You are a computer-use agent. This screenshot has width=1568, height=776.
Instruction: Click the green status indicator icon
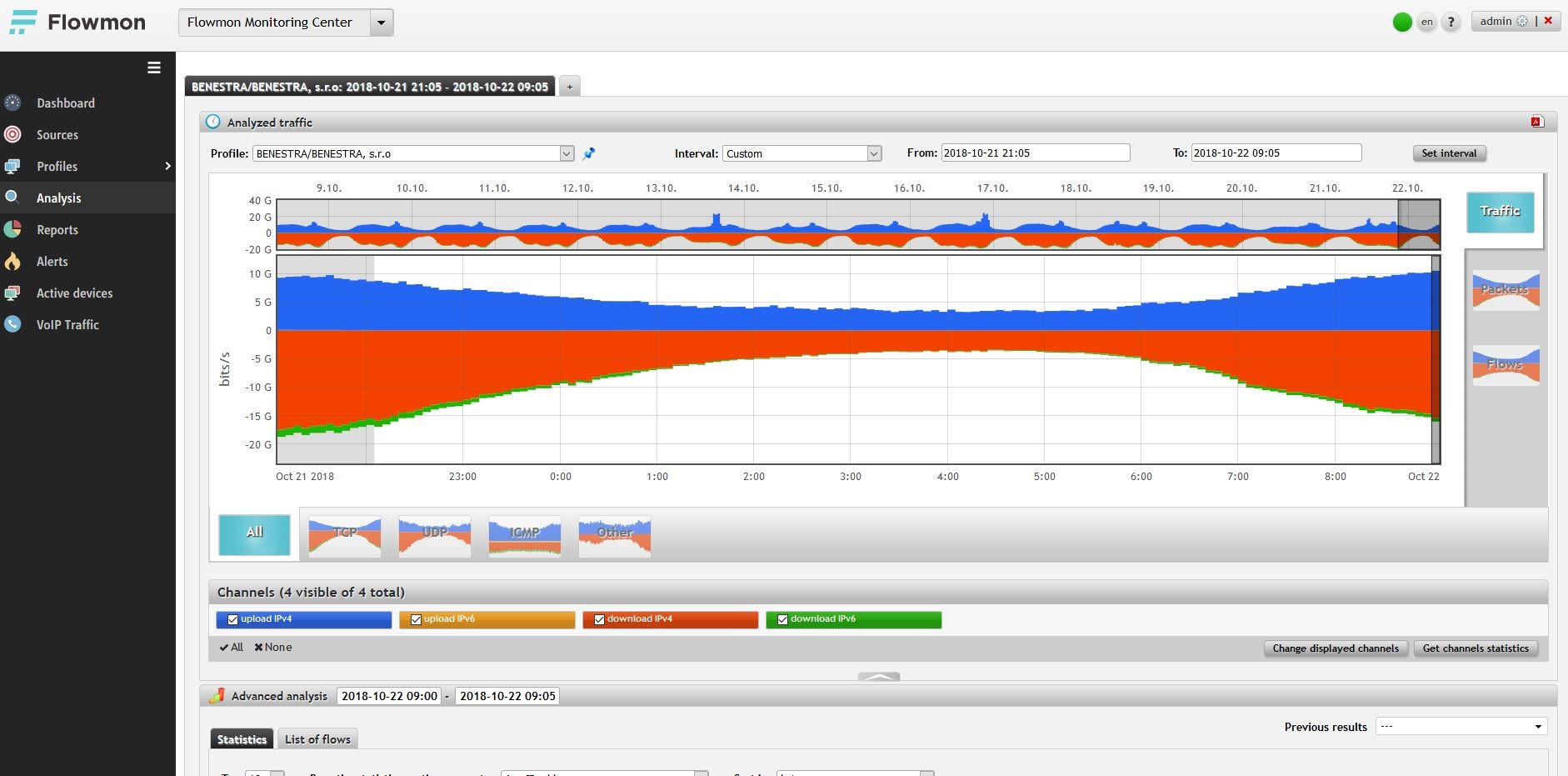click(x=1402, y=23)
